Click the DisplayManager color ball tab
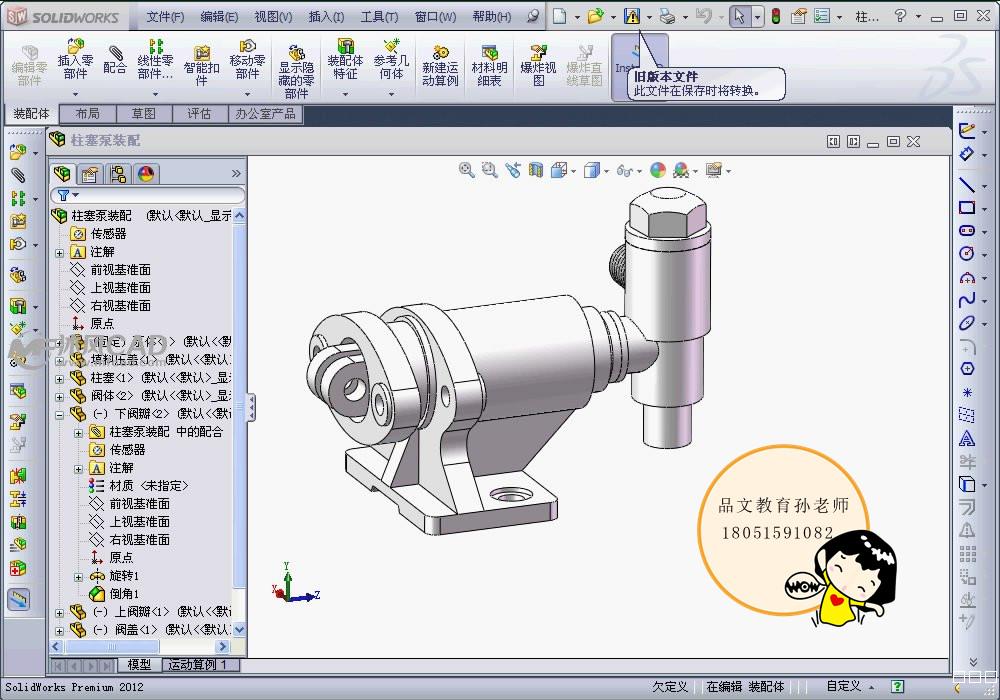 point(146,174)
